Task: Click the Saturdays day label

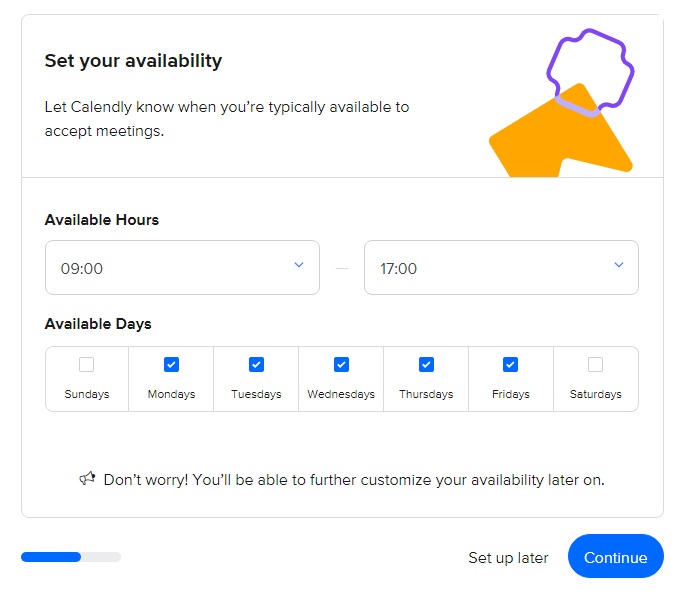Action: pos(595,394)
